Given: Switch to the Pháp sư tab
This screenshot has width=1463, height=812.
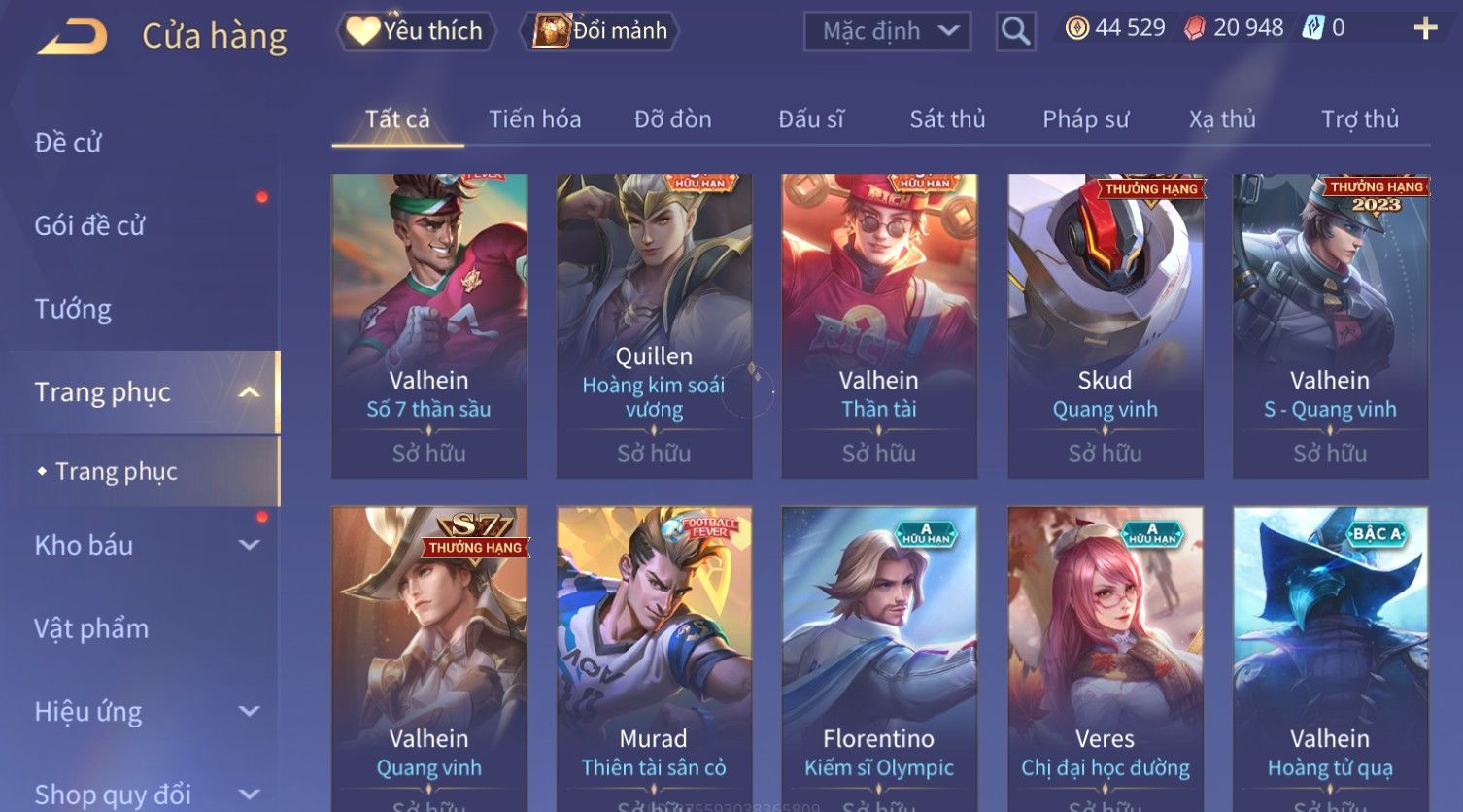Looking at the screenshot, I should coord(1085,119).
